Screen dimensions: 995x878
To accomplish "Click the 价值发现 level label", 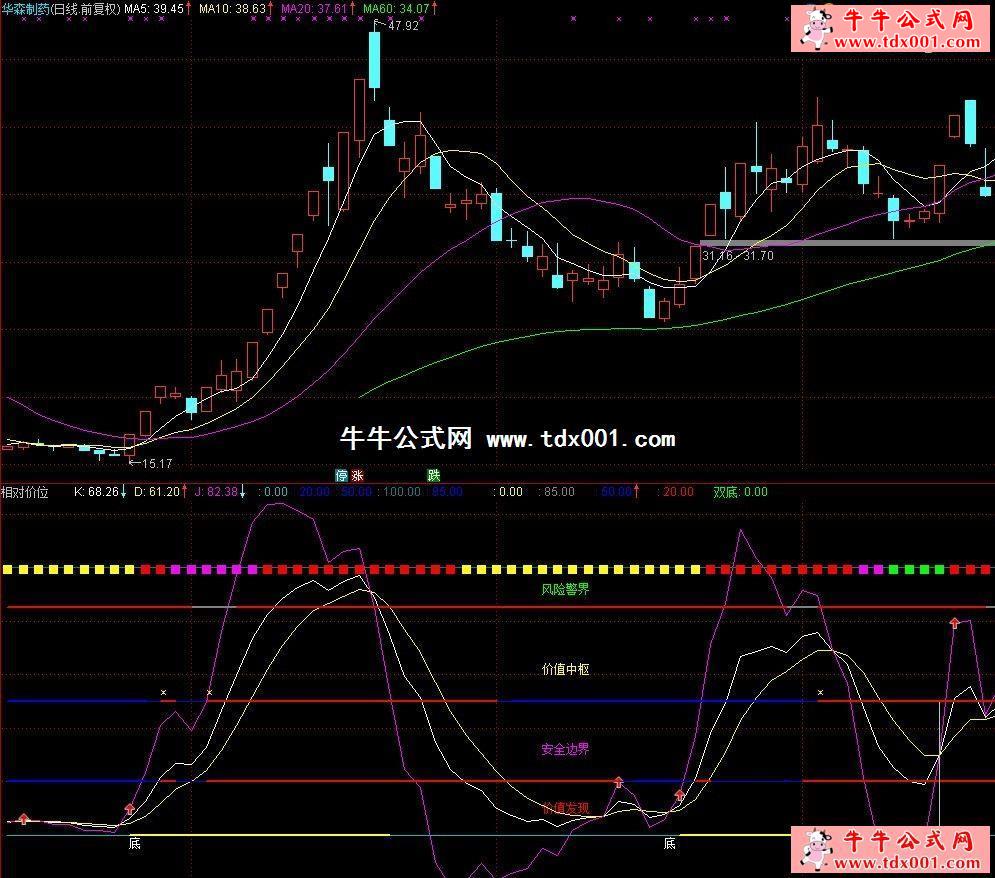I will (x=565, y=808).
